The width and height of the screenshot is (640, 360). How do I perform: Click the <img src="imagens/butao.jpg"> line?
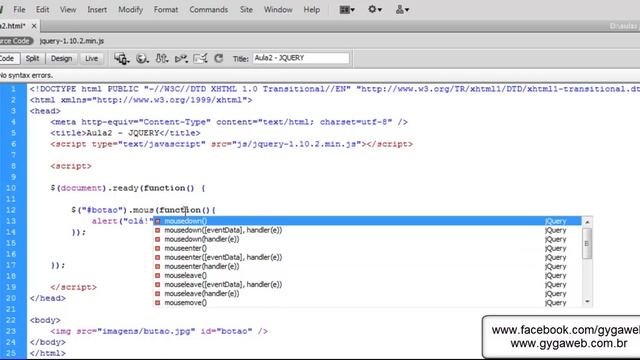coord(159,331)
